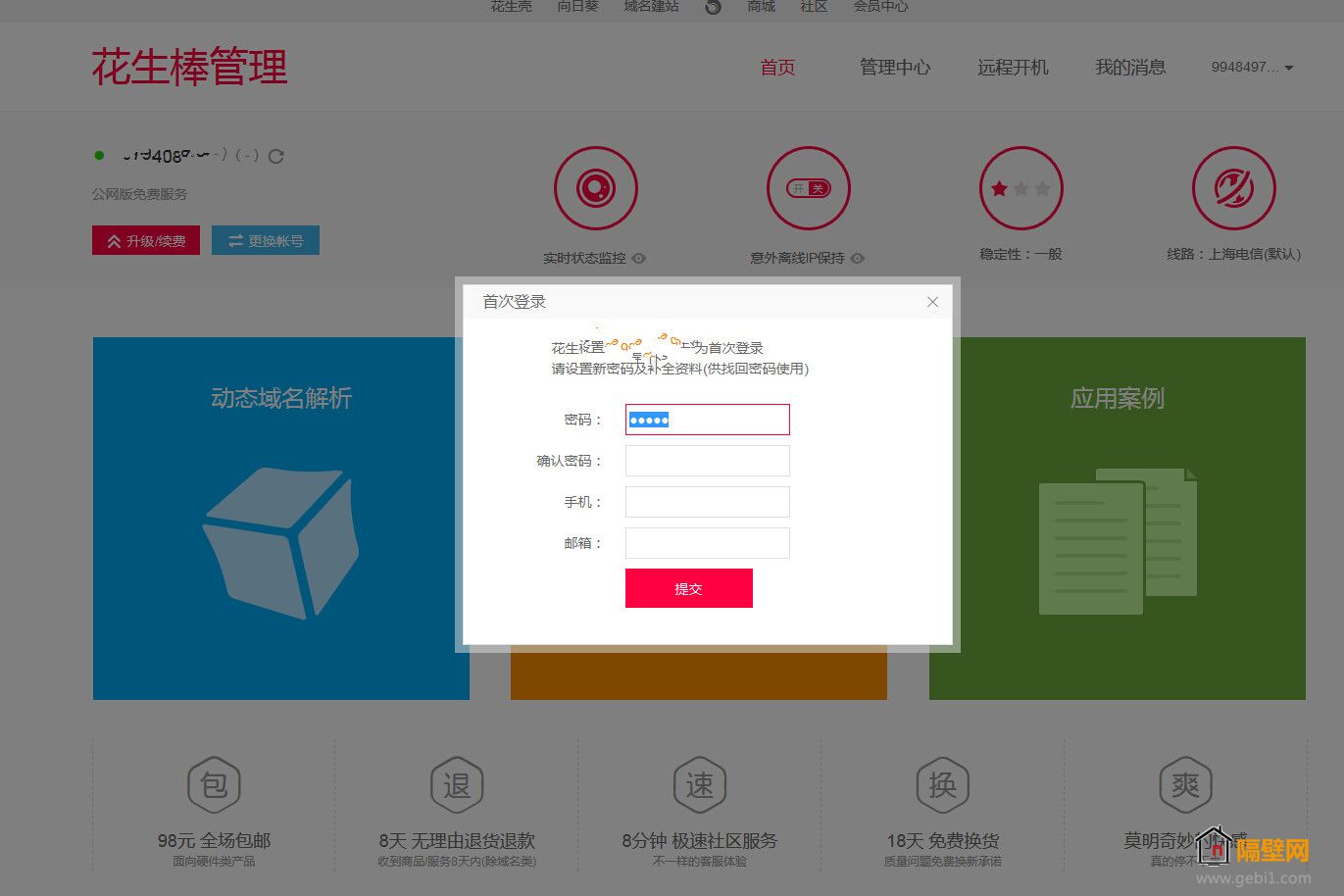Click the 线路：上海电信(默认) label
The height and width of the screenshot is (896, 1344).
[1233, 254]
